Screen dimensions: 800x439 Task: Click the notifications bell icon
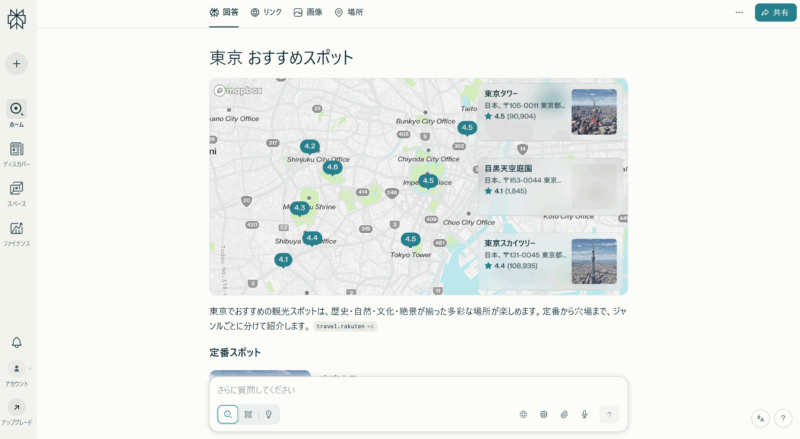coord(16,342)
